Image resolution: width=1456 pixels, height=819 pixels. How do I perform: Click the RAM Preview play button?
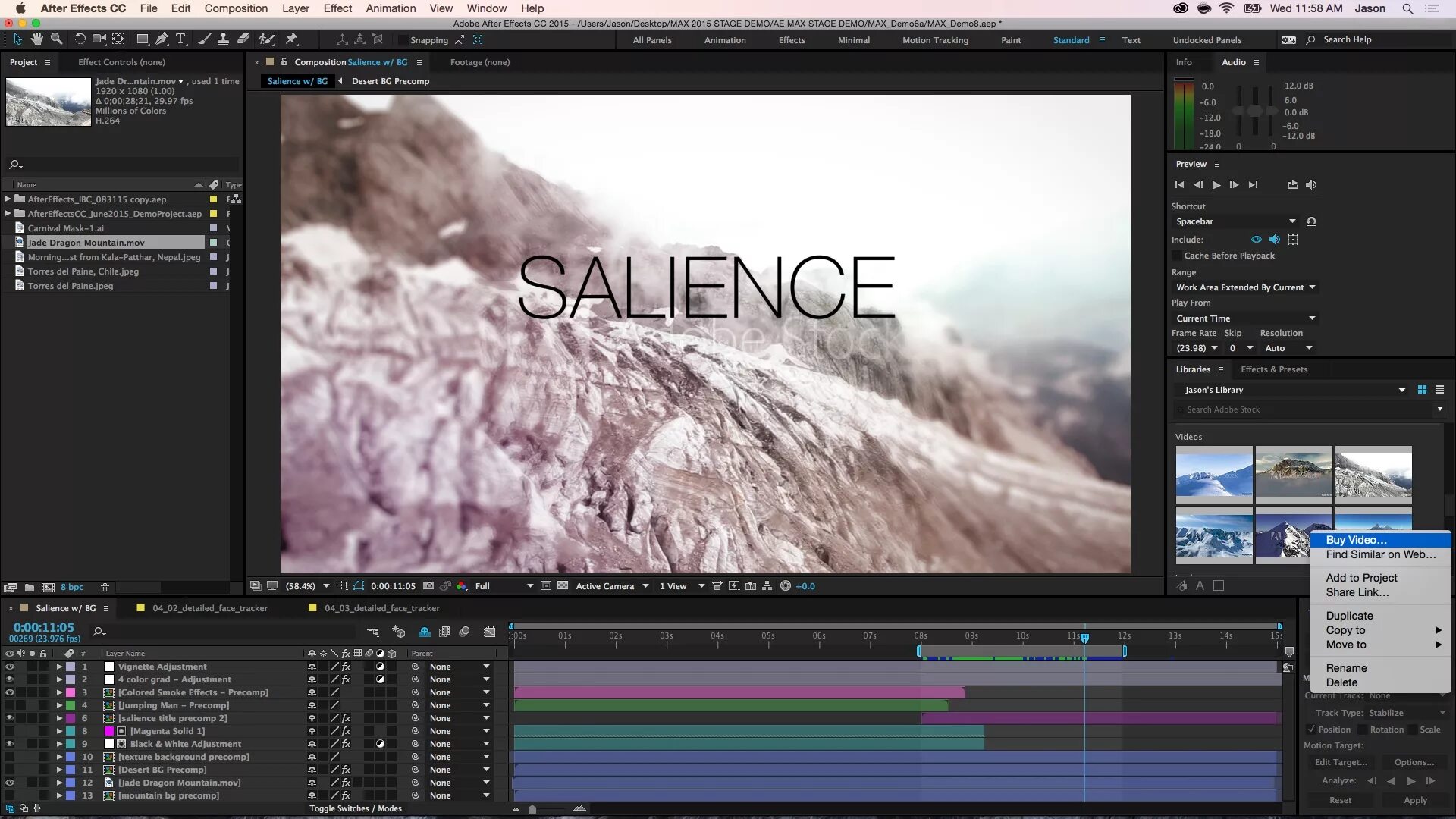click(x=1216, y=184)
